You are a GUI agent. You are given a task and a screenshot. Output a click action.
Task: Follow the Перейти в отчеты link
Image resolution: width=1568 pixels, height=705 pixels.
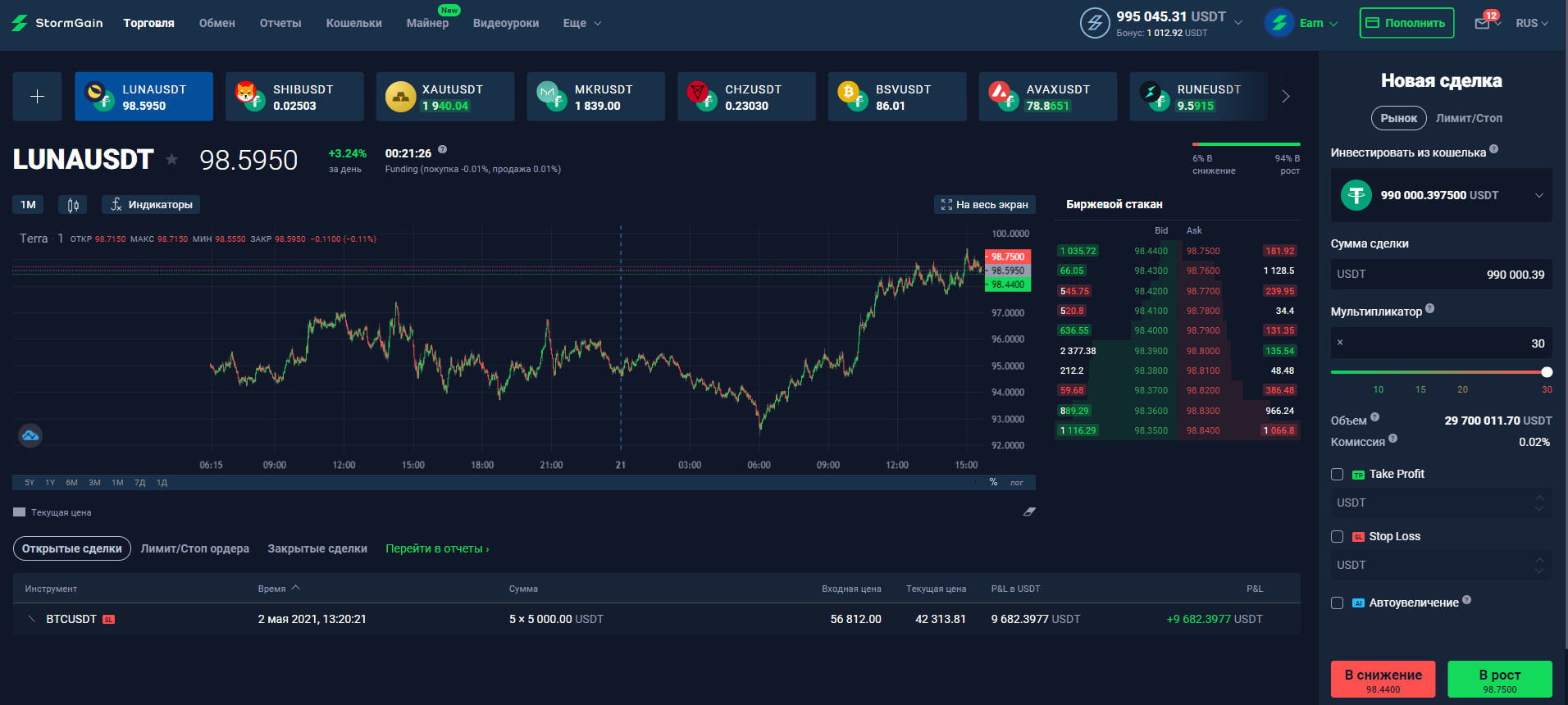tap(437, 548)
